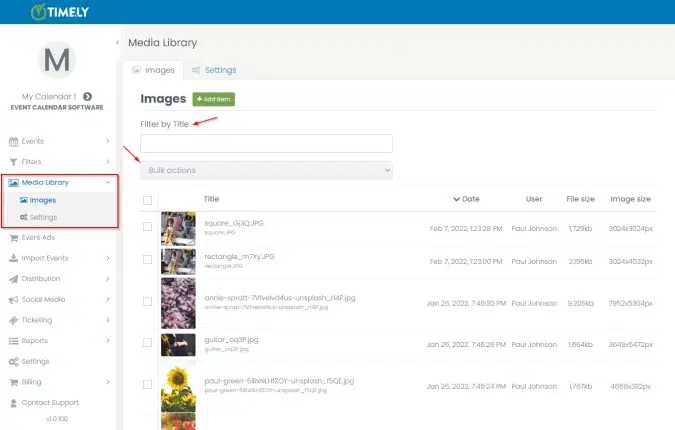The width and height of the screenshot is (675, 430).
Task: Open the guitar_oq3P.jpg title link
Action: 231,340
